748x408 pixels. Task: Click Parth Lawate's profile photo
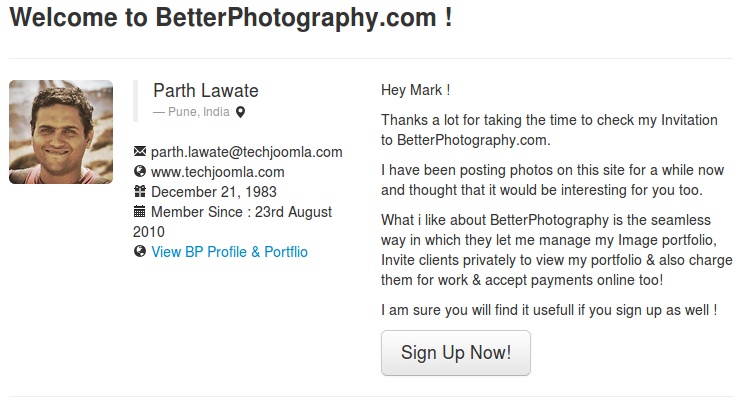point(61,132)
